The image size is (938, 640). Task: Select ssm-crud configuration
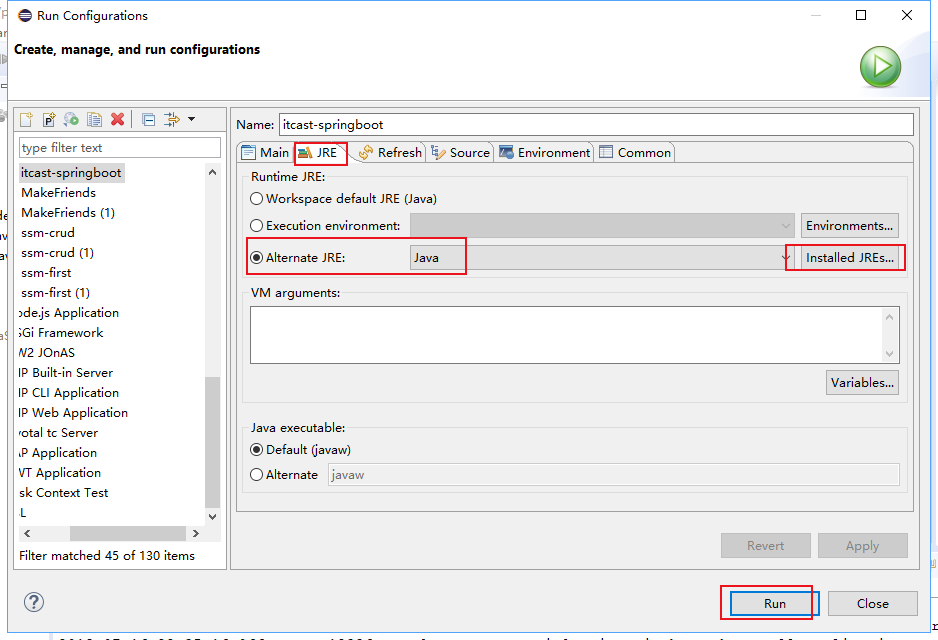click(x=48, y=233)
